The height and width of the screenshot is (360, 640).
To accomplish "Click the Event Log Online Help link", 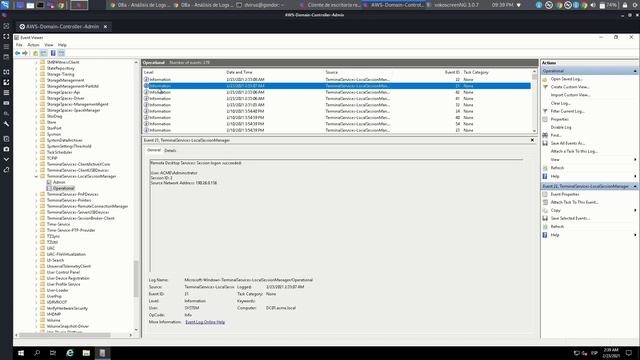I will point(205,322).
